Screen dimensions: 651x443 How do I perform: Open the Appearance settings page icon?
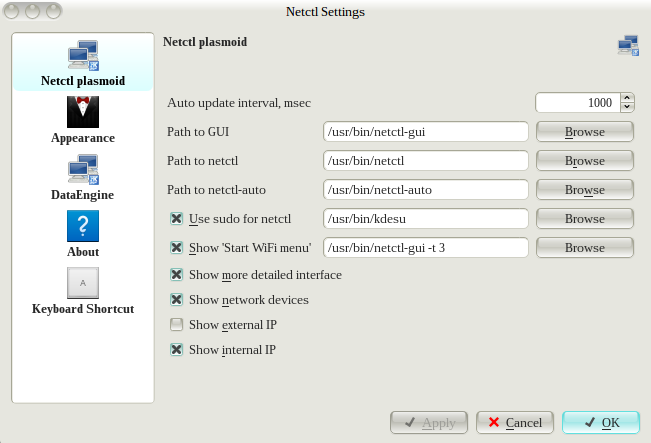click(x=83, y=113)
